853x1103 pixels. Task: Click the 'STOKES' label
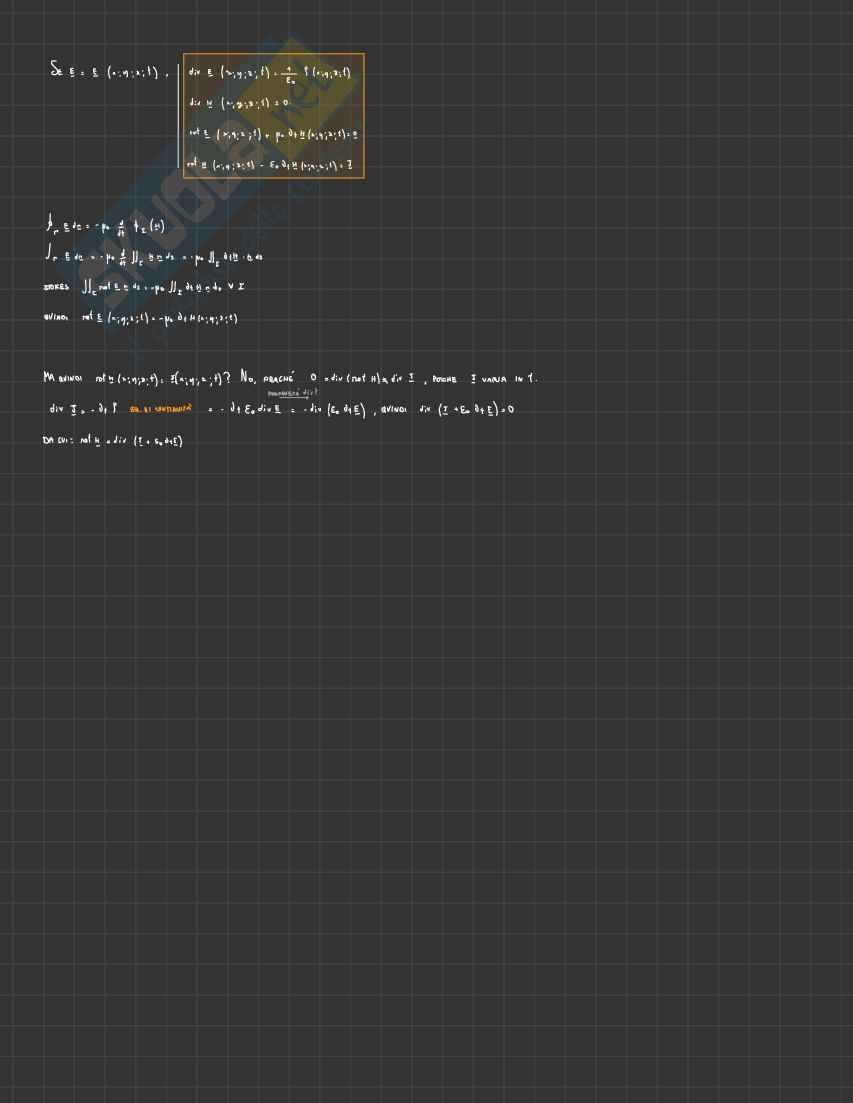point(57,287)
